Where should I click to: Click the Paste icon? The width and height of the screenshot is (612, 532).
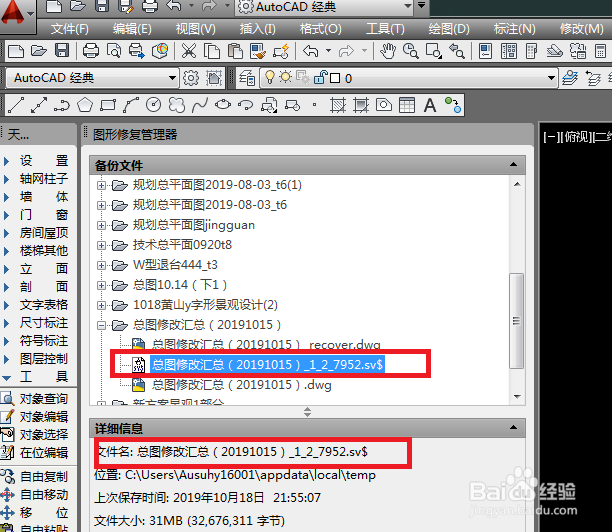click(235, 51)
